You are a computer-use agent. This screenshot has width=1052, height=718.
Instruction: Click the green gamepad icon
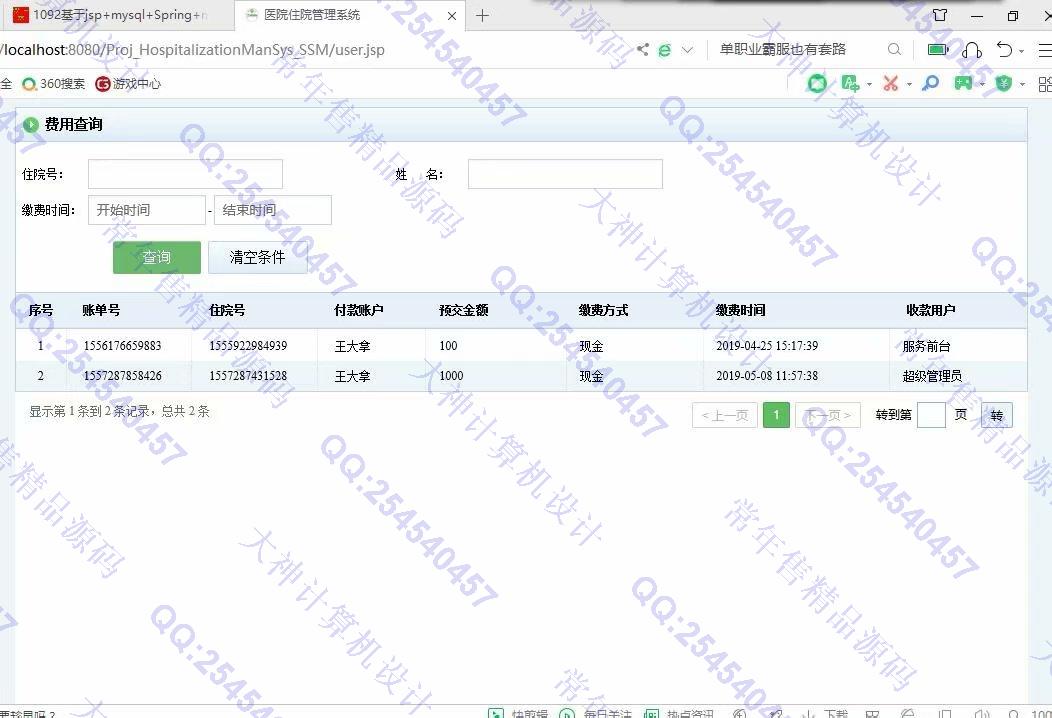[x=963, y=83]
